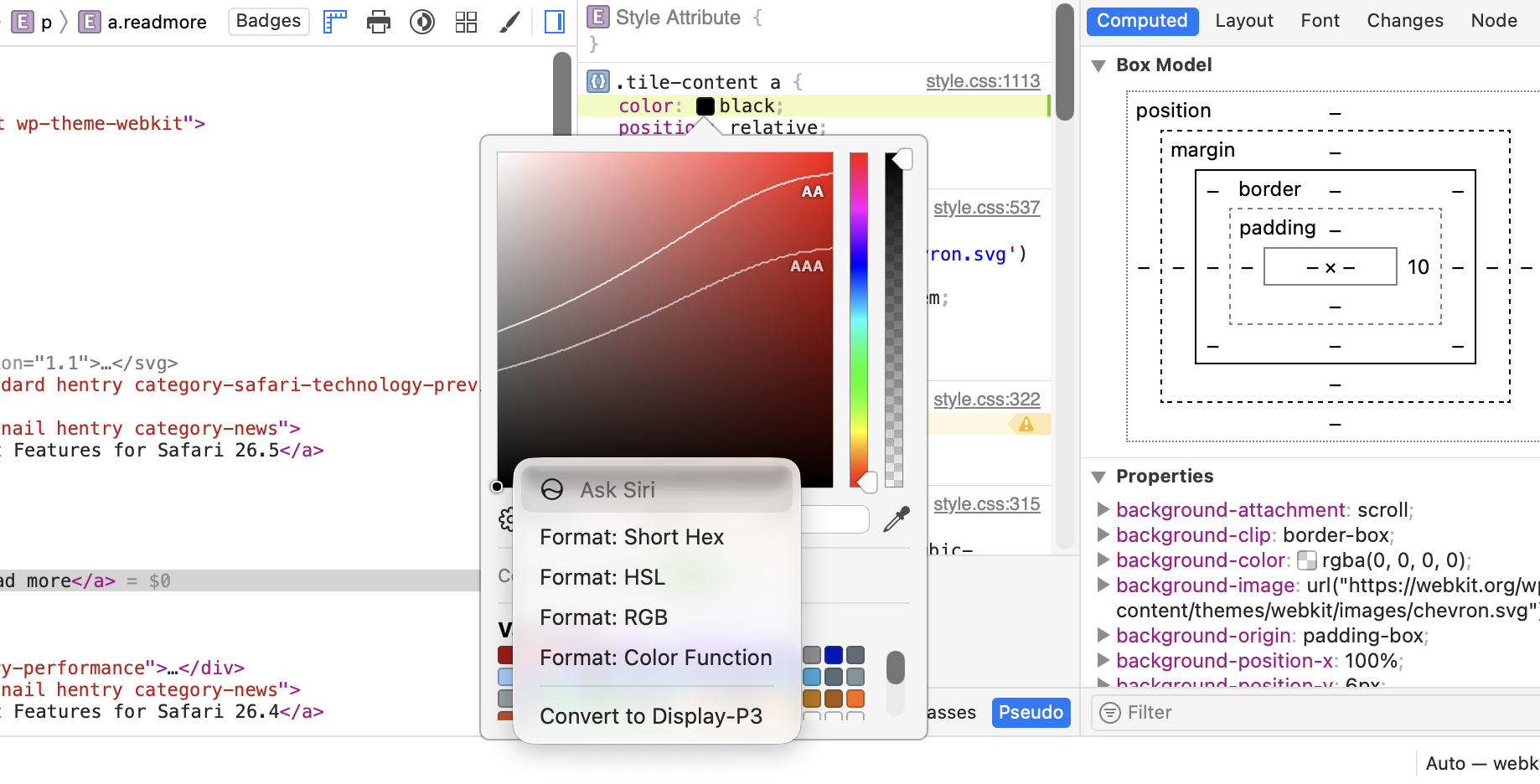This screenshot has height=784, width=1540.
Task: Open the Badges button
Action: 269,21
